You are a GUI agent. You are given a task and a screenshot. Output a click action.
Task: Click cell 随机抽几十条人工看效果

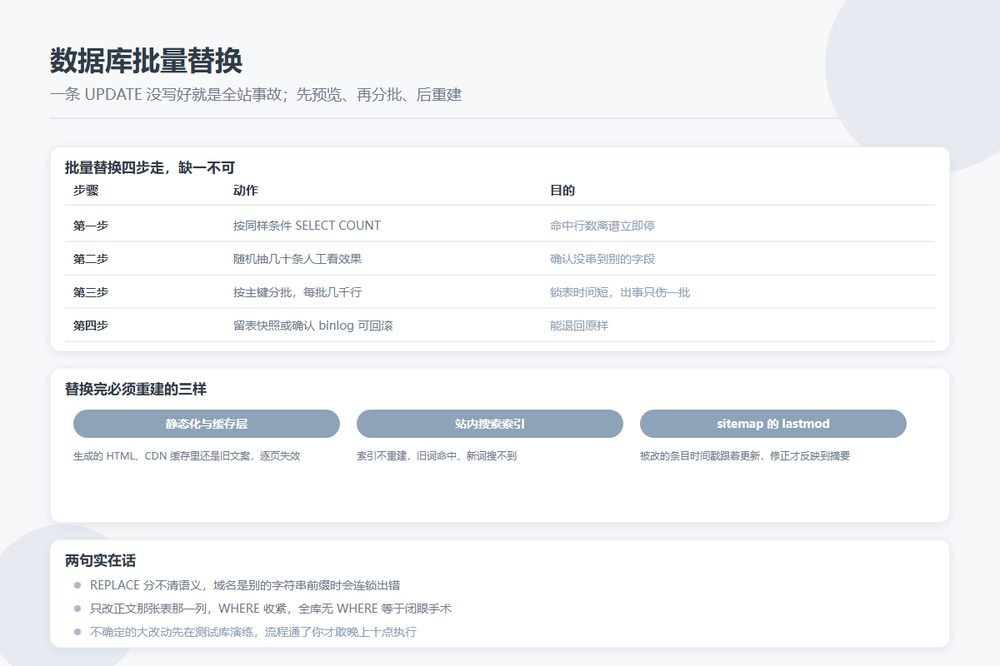(297, 258)
